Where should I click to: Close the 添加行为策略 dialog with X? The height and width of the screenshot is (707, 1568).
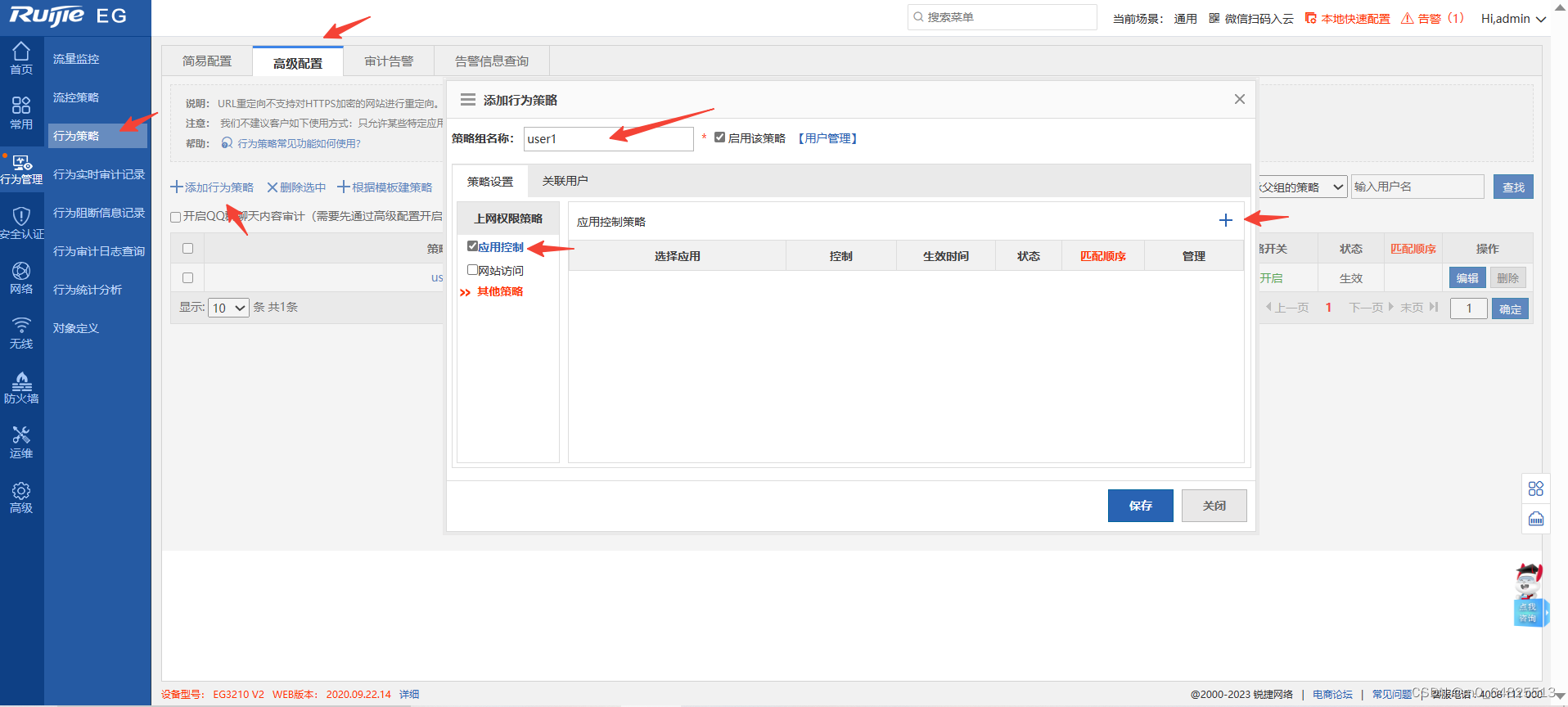click(x=1240, y=99)
